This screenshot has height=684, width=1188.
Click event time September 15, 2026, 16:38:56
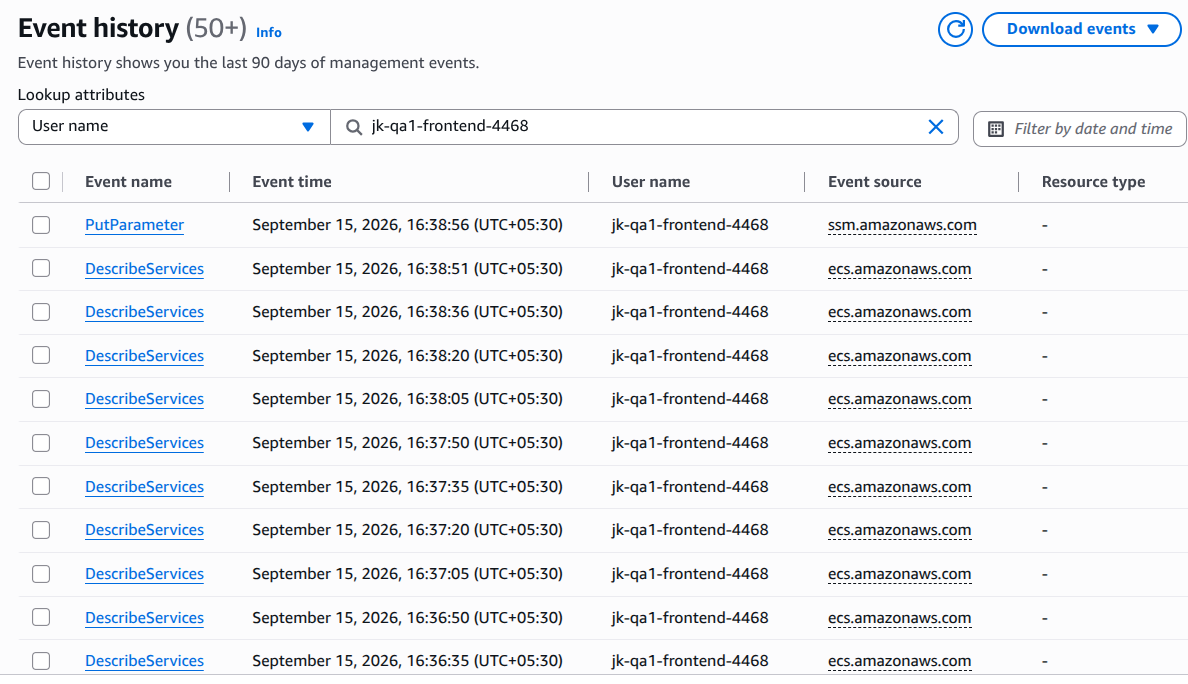point(408,225)
